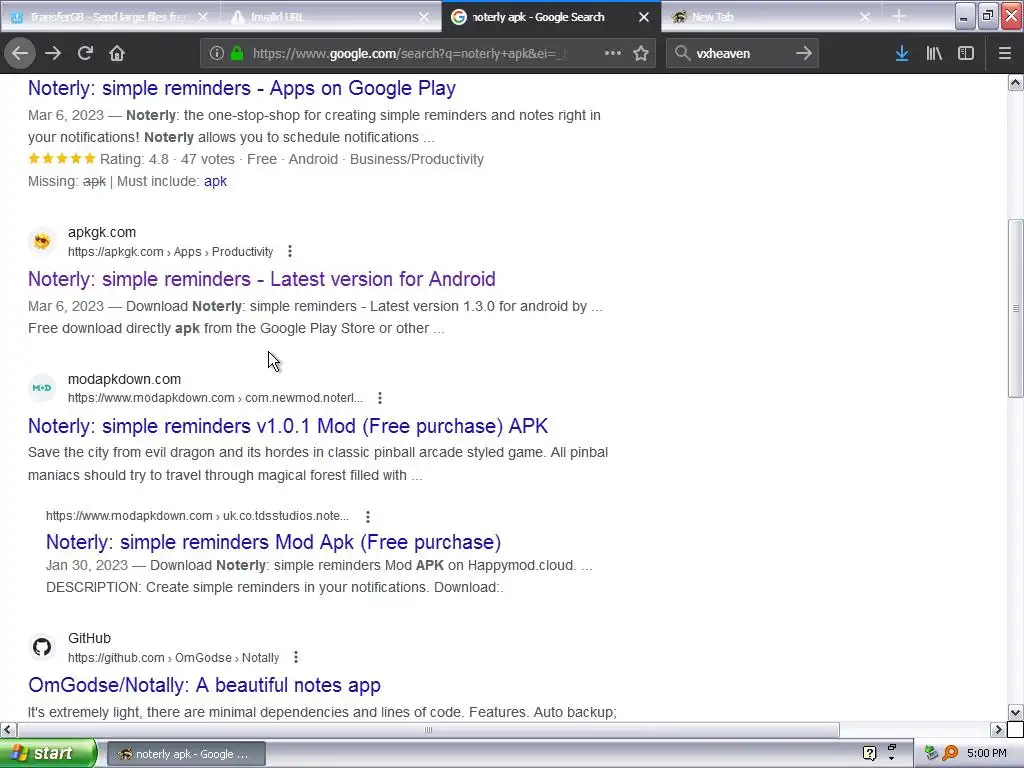
Task: Click the vertical scrollbar thumb
Action: pyautogui.click(x=1016, y=308)
